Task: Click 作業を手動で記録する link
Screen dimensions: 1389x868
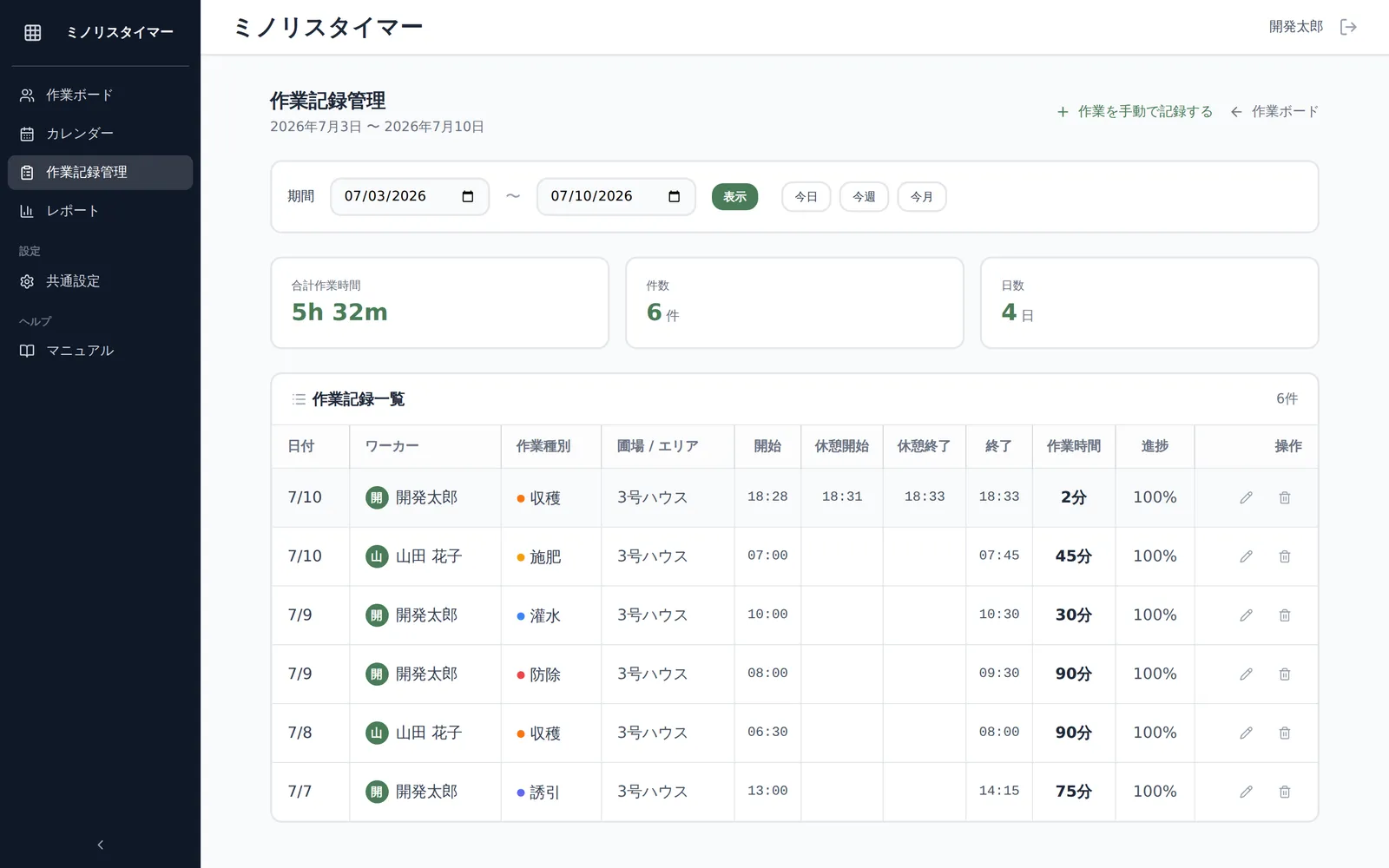Action: [x=1135, y=111]
